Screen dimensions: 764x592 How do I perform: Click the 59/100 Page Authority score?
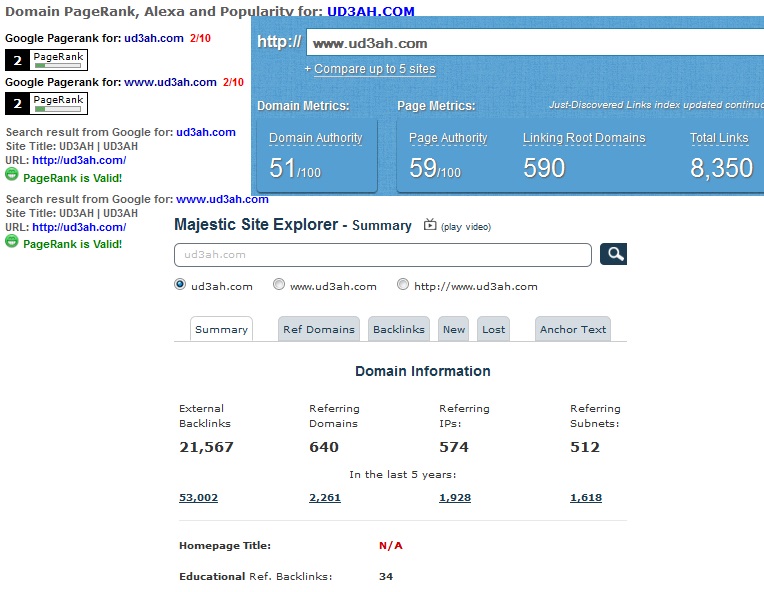point(435,168)
